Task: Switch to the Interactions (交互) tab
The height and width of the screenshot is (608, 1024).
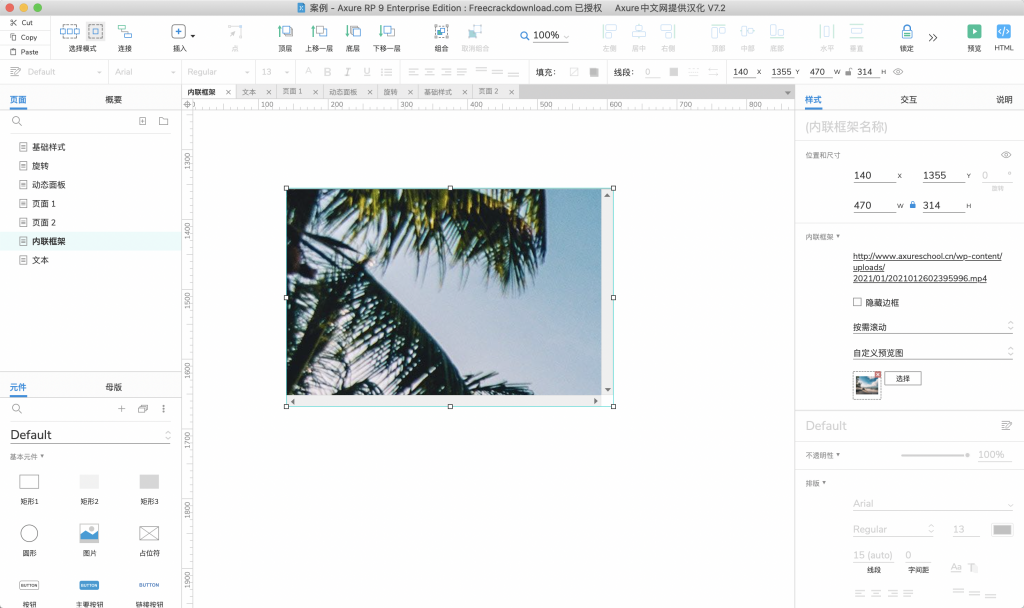Action: click(x=908, y=100)
